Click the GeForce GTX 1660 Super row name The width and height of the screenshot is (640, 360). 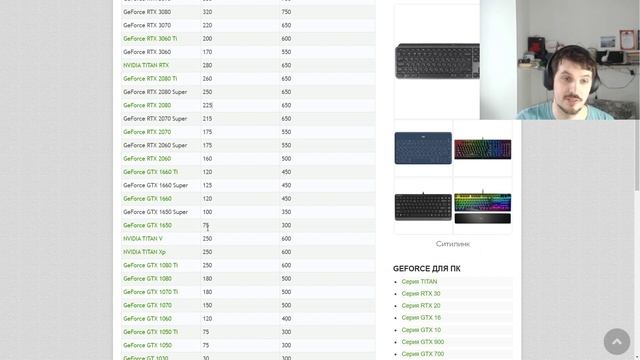click(156, 185)
